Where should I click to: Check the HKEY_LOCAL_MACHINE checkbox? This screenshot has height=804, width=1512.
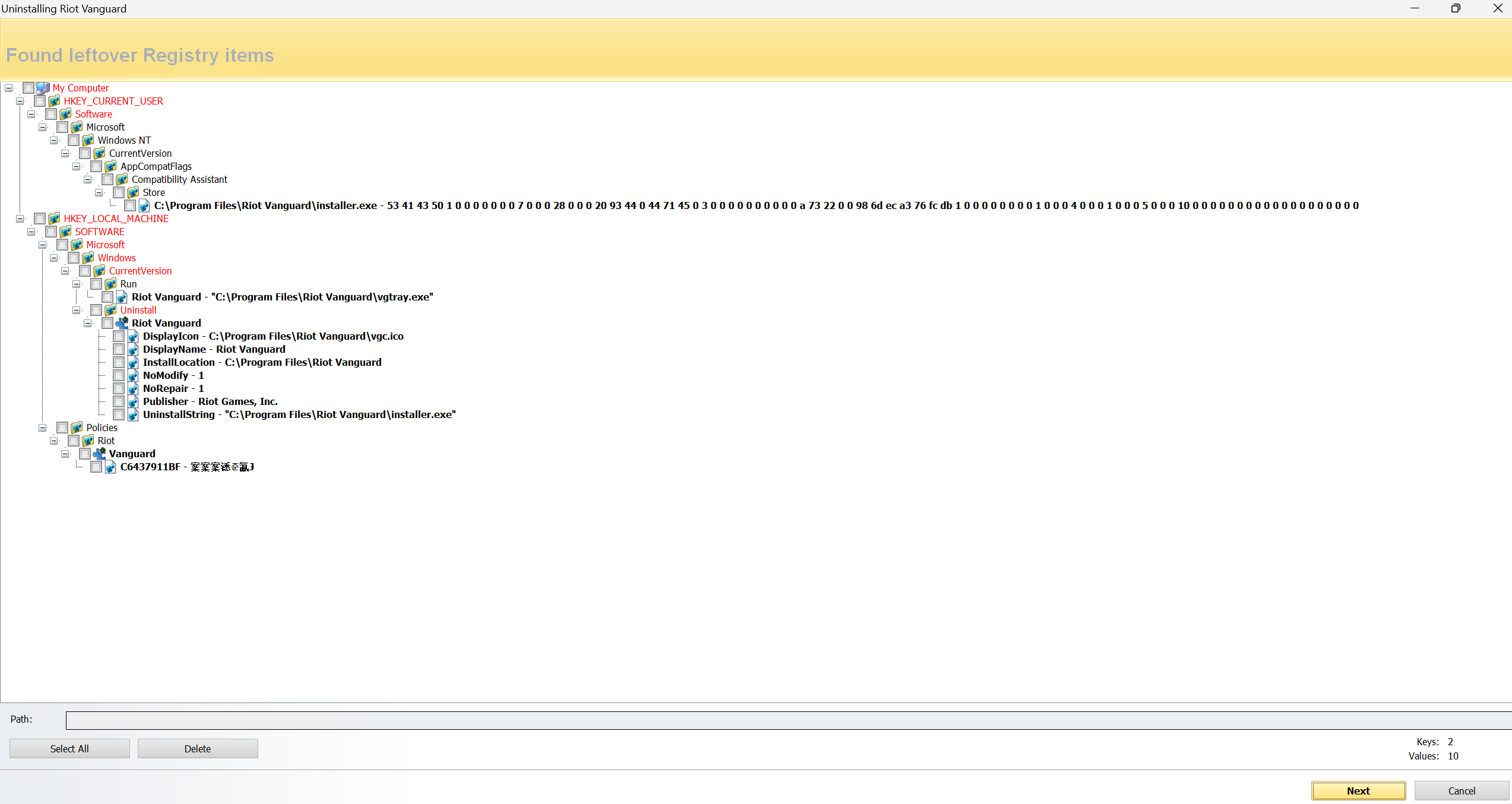coord(40,219)
